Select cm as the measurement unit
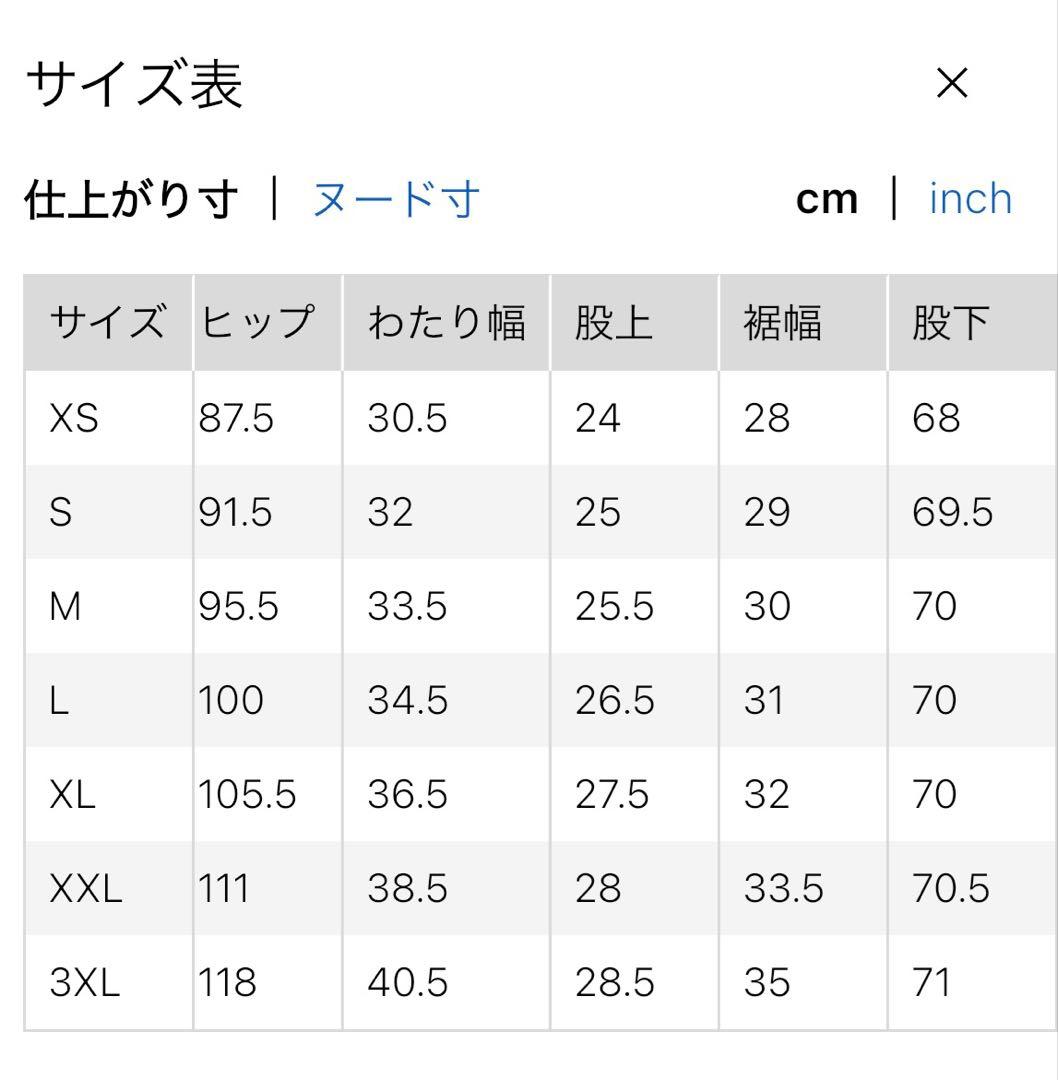The height and width of the screenshot is (1080, 1058). (827, 199)
